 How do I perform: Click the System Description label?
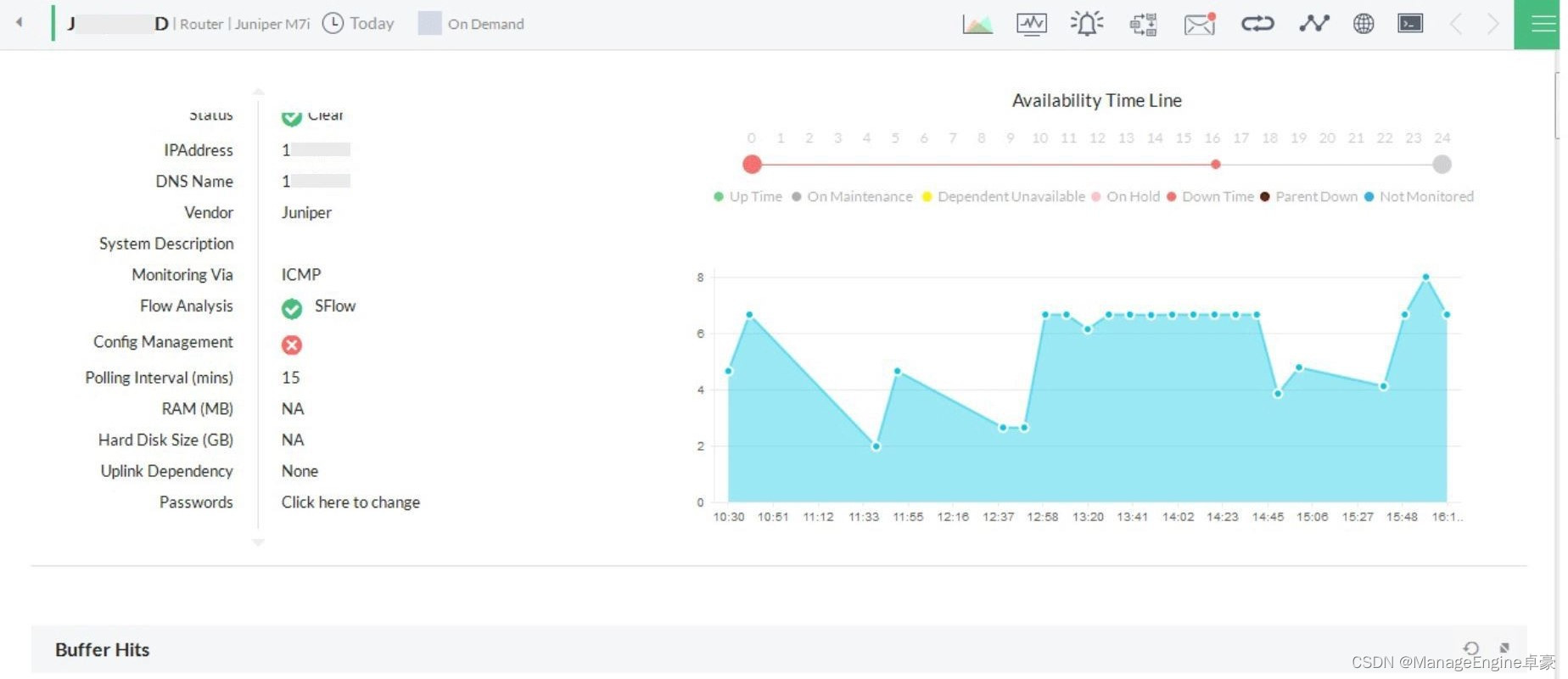click(x=166, y=244)
